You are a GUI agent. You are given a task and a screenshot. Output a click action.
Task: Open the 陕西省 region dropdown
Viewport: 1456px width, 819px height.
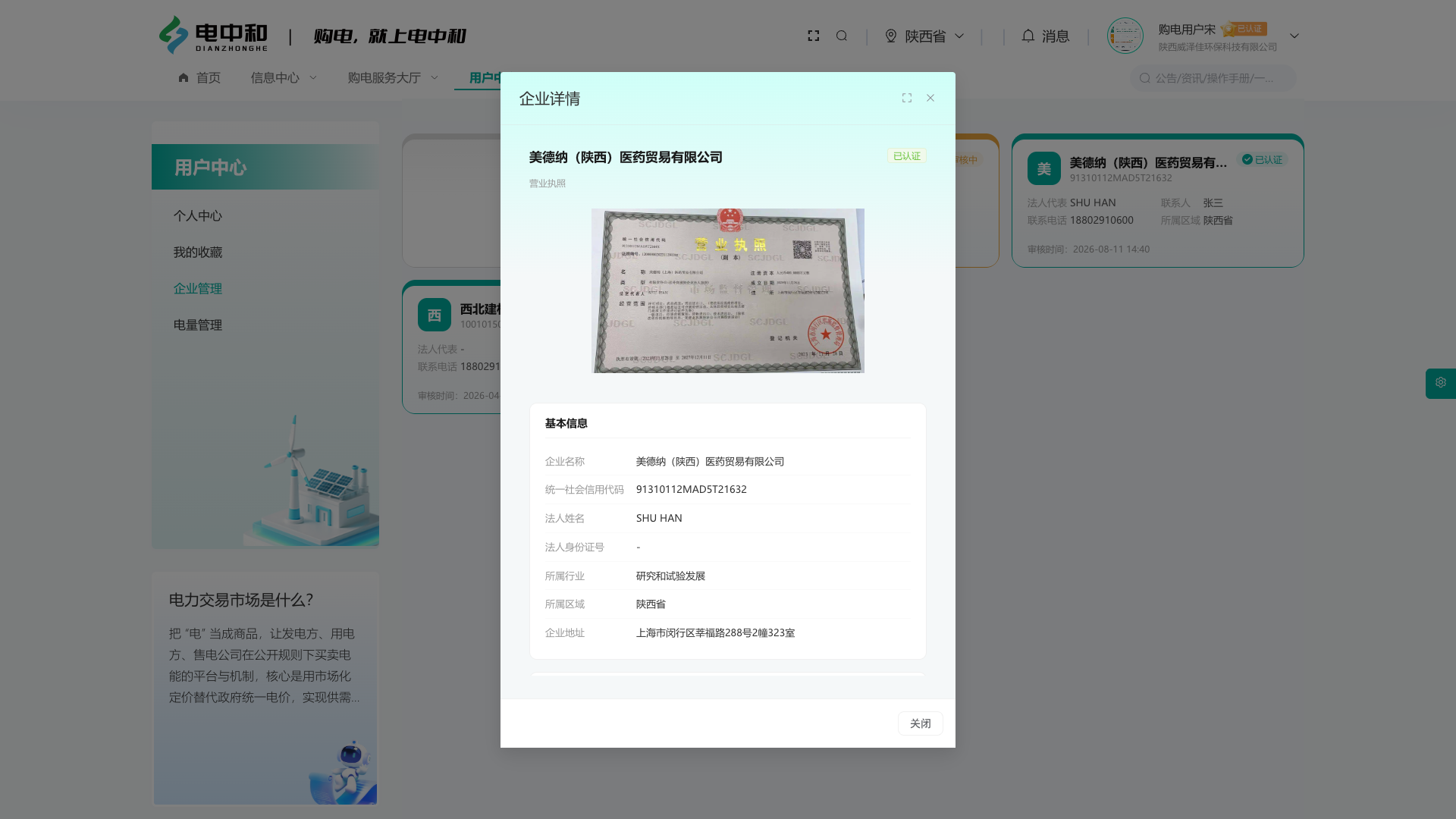tap(925, 36)
